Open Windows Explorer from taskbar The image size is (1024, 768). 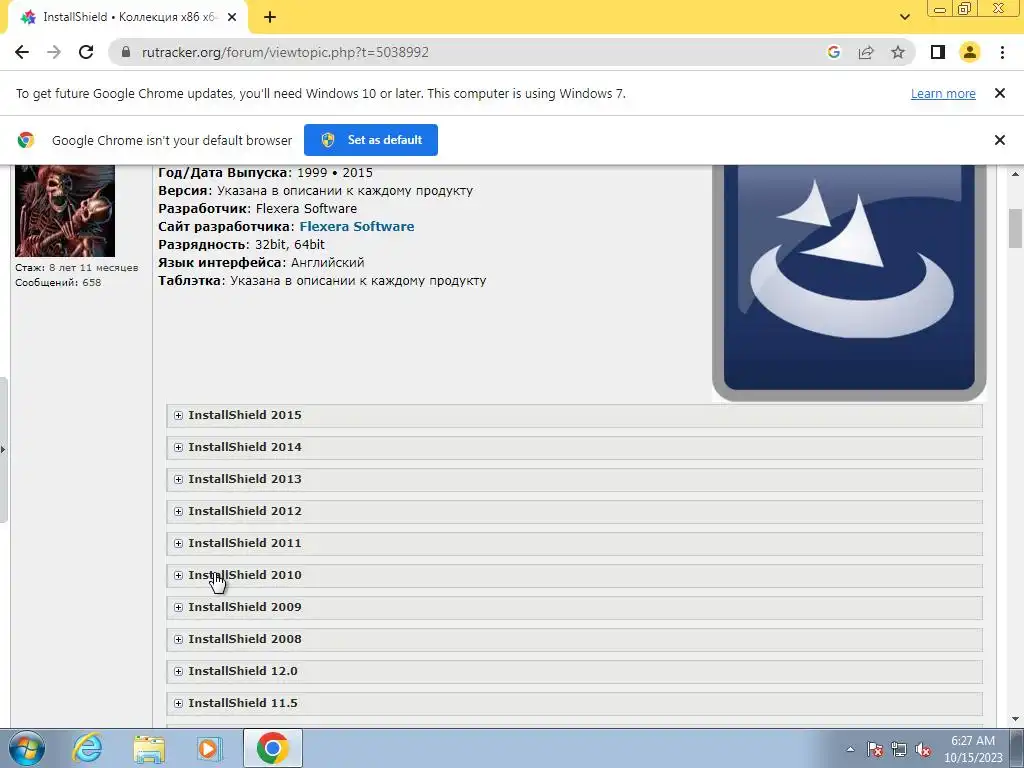click(149, 748)
